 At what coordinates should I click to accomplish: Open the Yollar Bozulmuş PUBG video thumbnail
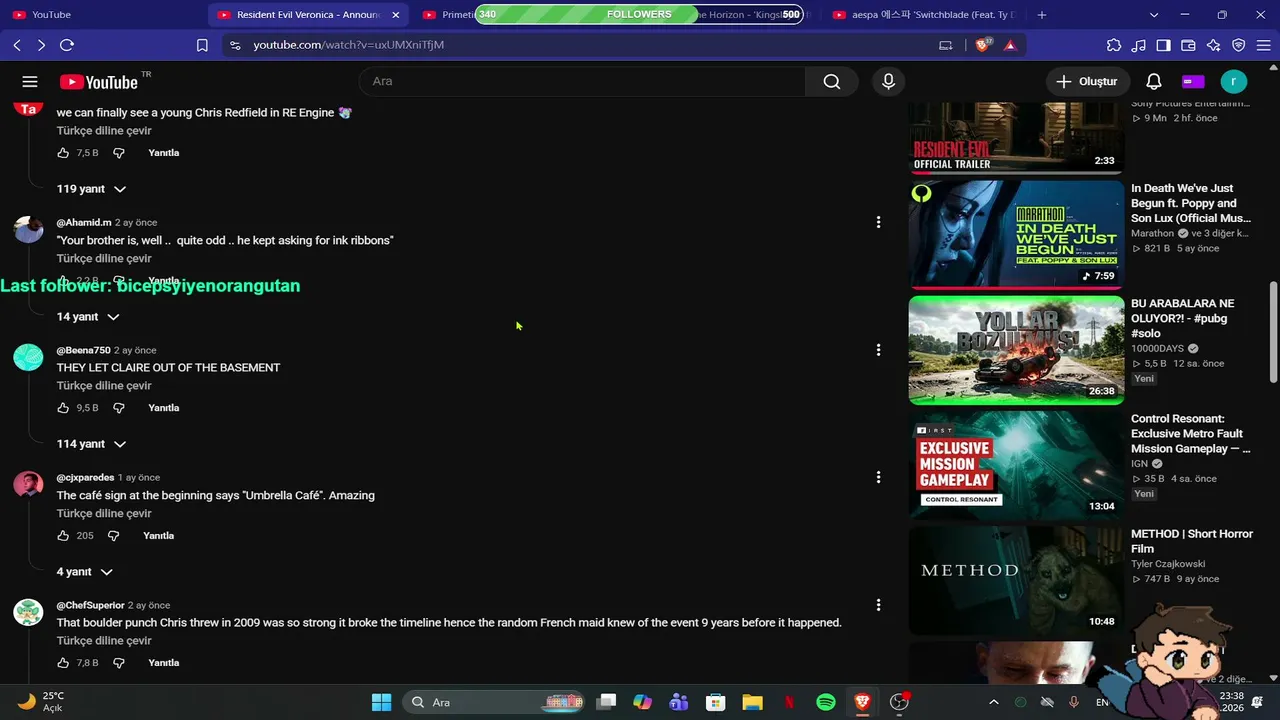1016,350
